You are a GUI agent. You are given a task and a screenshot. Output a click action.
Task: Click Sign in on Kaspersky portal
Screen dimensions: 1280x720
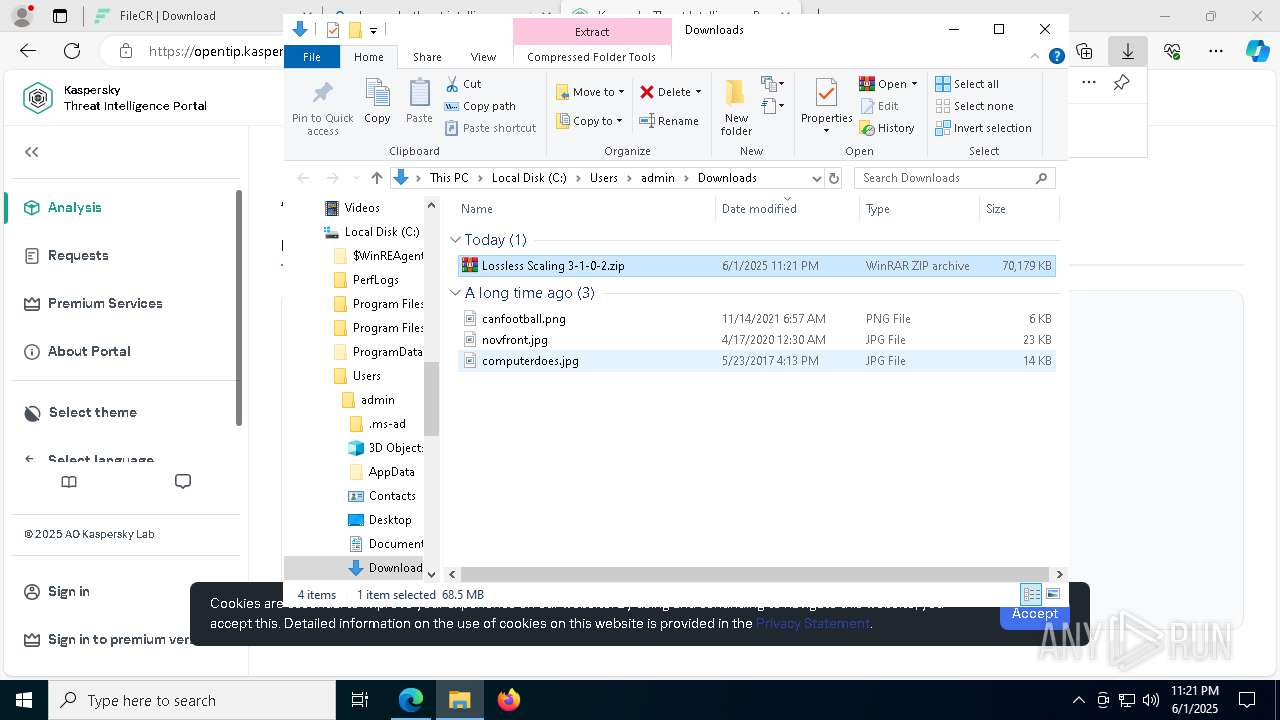point(68,591)
